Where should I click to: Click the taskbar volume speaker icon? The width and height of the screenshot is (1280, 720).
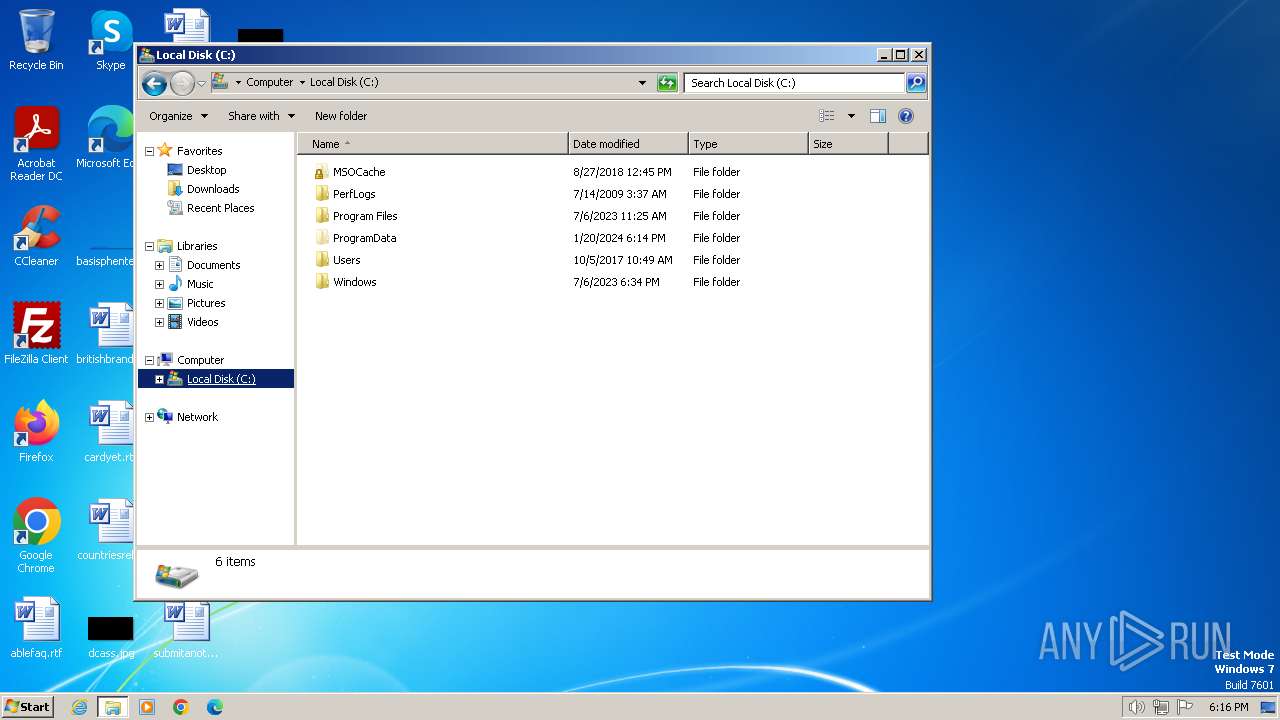pos(1136,707)
